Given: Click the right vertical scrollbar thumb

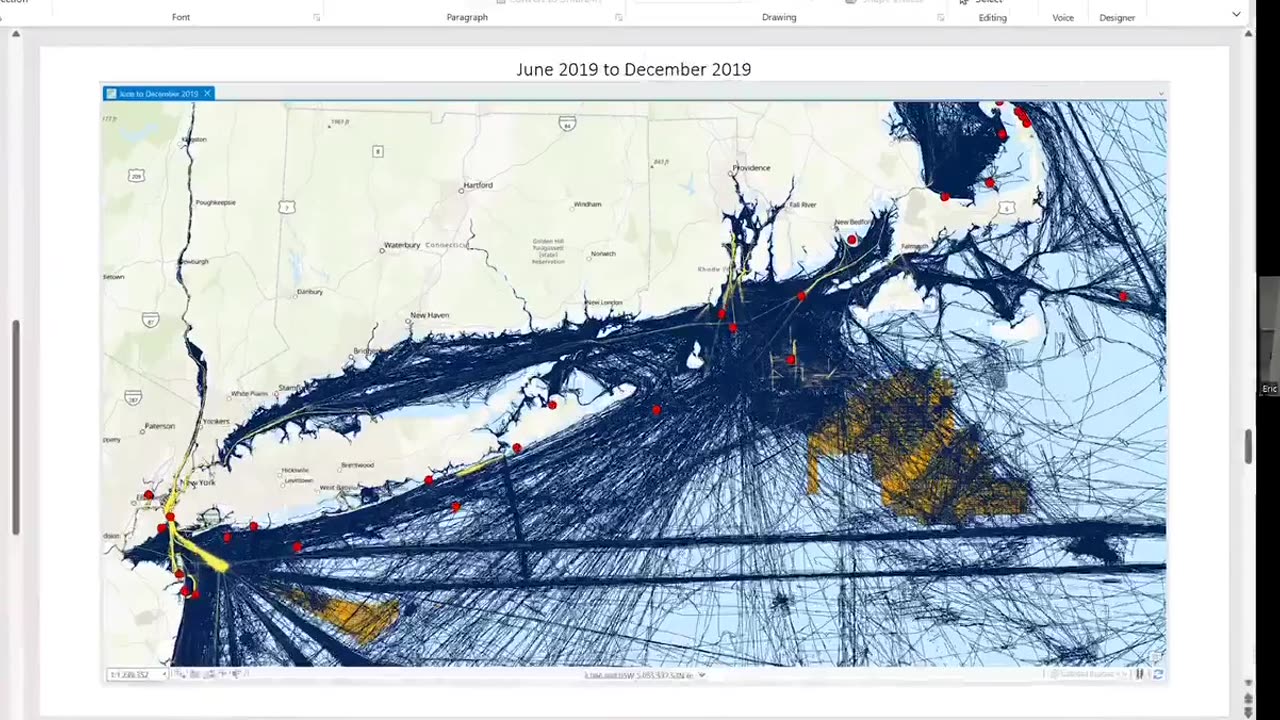Looking at the screenshot, I should click(1248, 446).
